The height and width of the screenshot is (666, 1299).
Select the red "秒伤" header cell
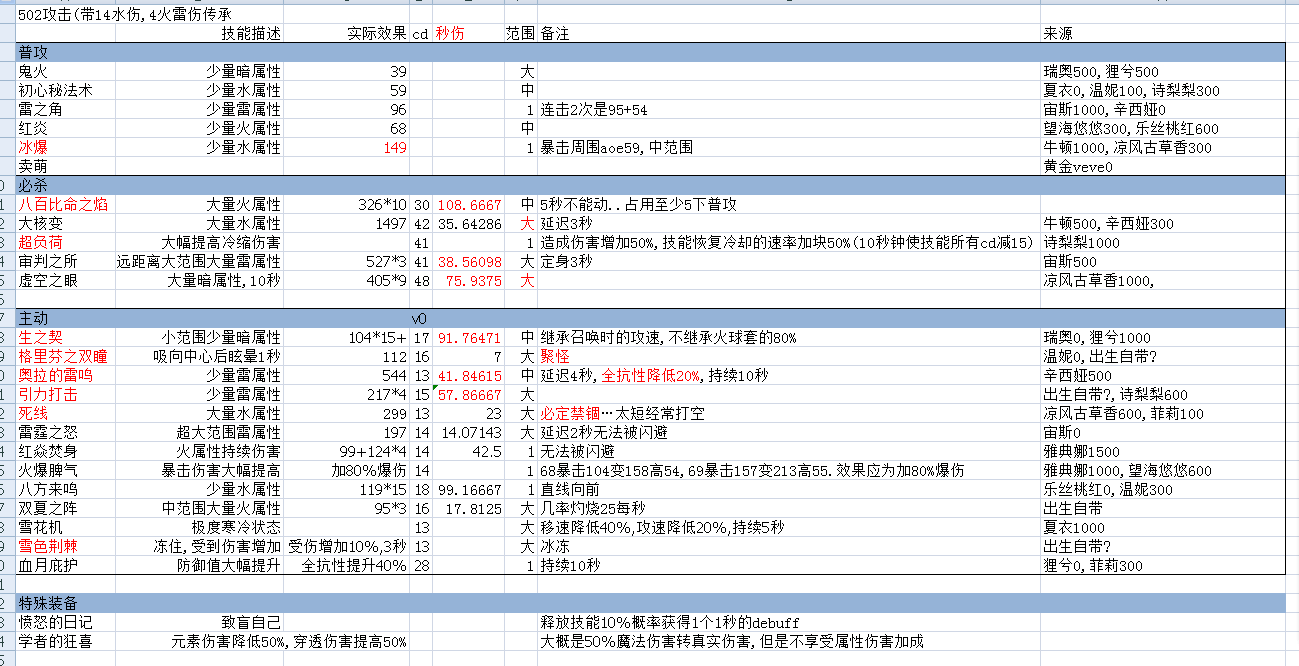click(450, 33)
